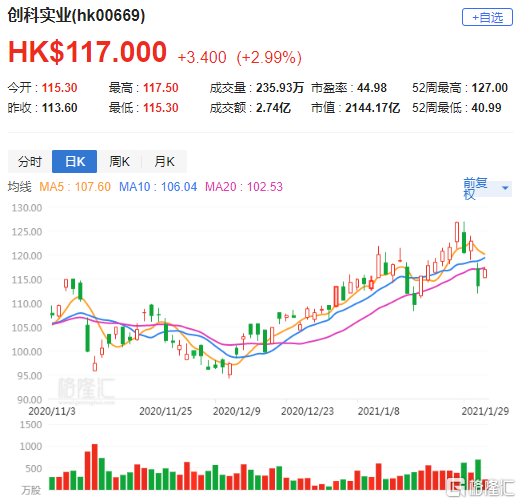521x504 pixels.
Task: Click the HK$117.000 current price
Action: tap(87, 52)
